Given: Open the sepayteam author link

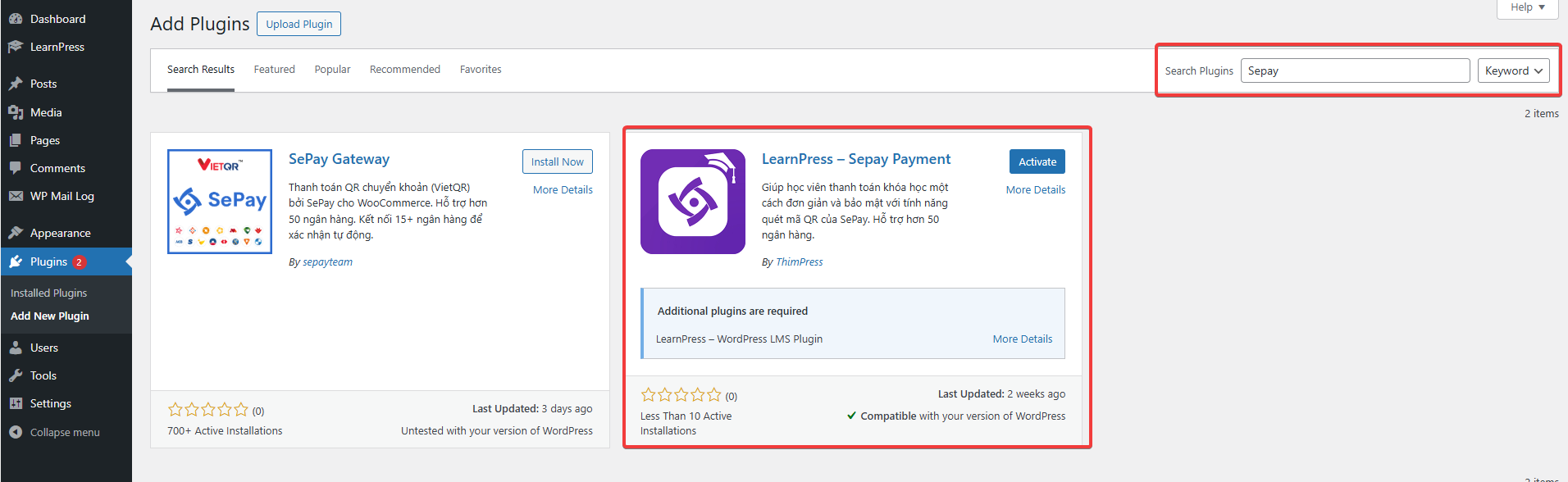Looking at the screenshot, I should (x=327, y=262).
